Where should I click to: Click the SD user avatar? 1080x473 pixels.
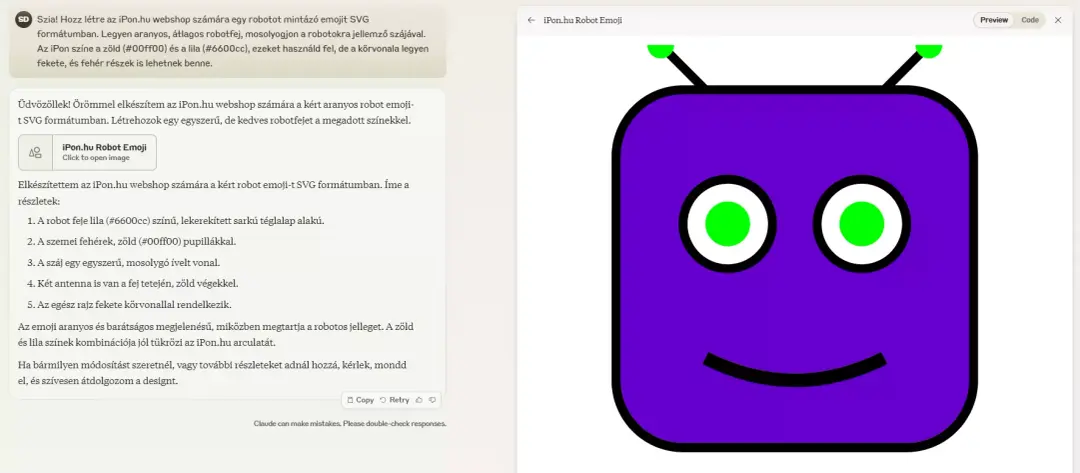click(23, 19)
